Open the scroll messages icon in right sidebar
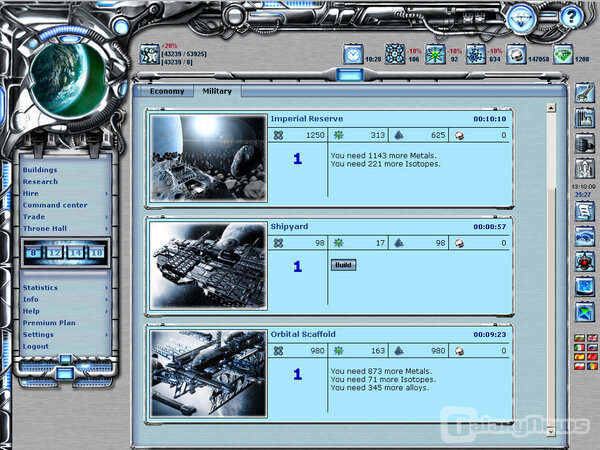Viewport: 600px width, 450px height. click(584, 211)
